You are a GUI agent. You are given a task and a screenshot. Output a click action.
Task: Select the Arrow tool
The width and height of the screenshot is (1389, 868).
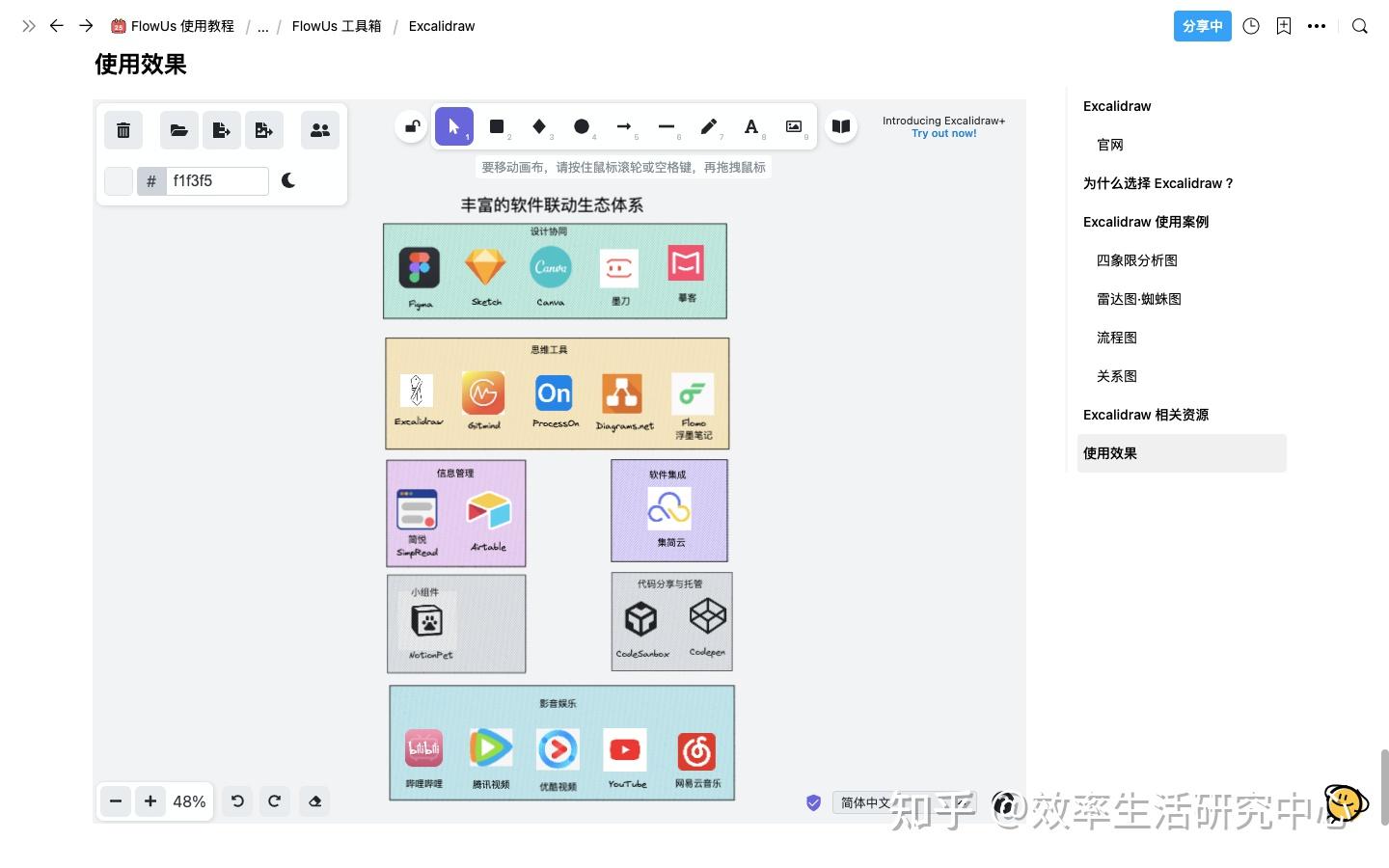point(624,126)
